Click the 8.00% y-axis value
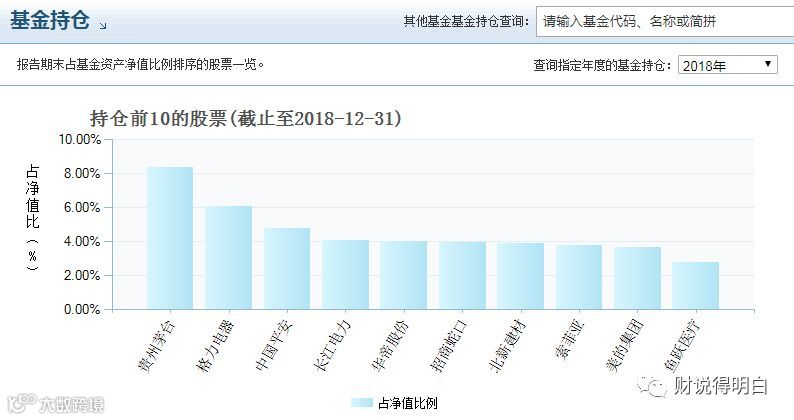 [x=83, y=173]
